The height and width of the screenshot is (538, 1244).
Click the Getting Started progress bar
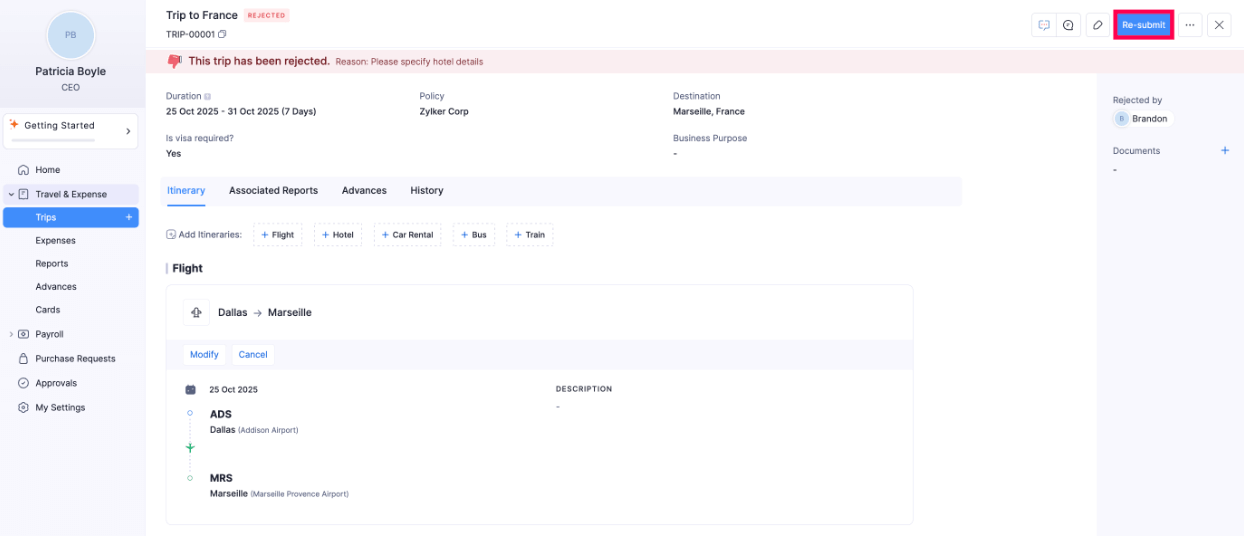[65, 141]
